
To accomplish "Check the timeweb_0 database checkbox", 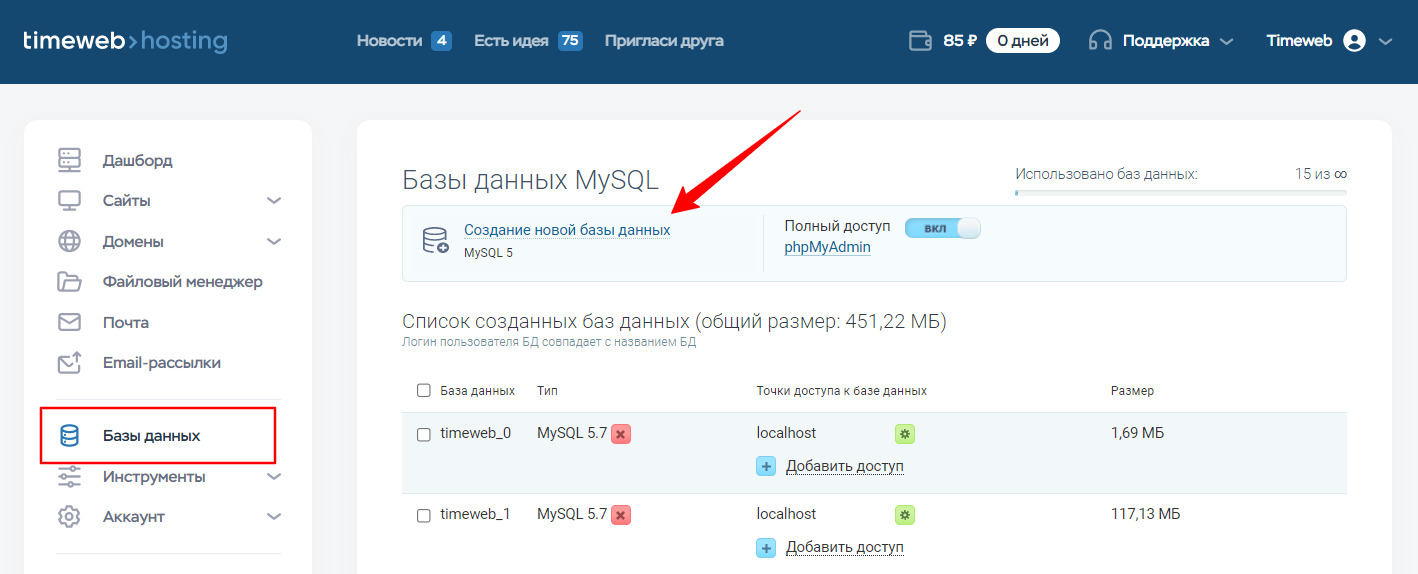I will coord(423,434).
